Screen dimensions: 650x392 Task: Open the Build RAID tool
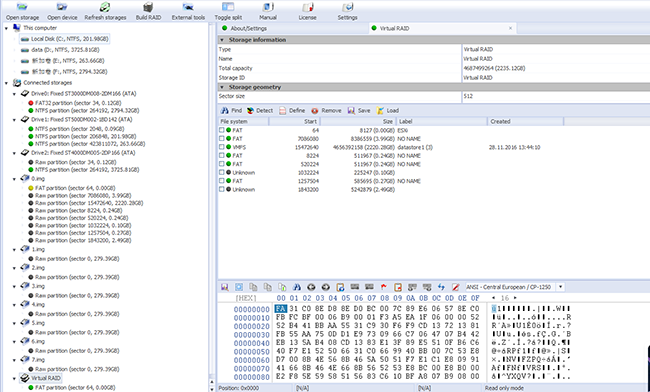pos(148,7)
